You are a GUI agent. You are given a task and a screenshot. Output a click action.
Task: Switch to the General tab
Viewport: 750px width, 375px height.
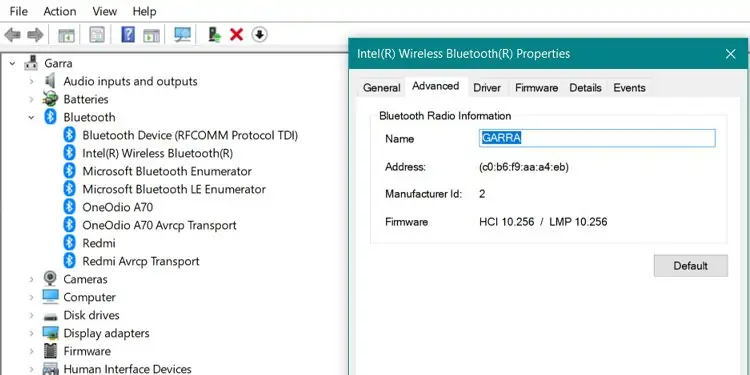click(381, 88)
